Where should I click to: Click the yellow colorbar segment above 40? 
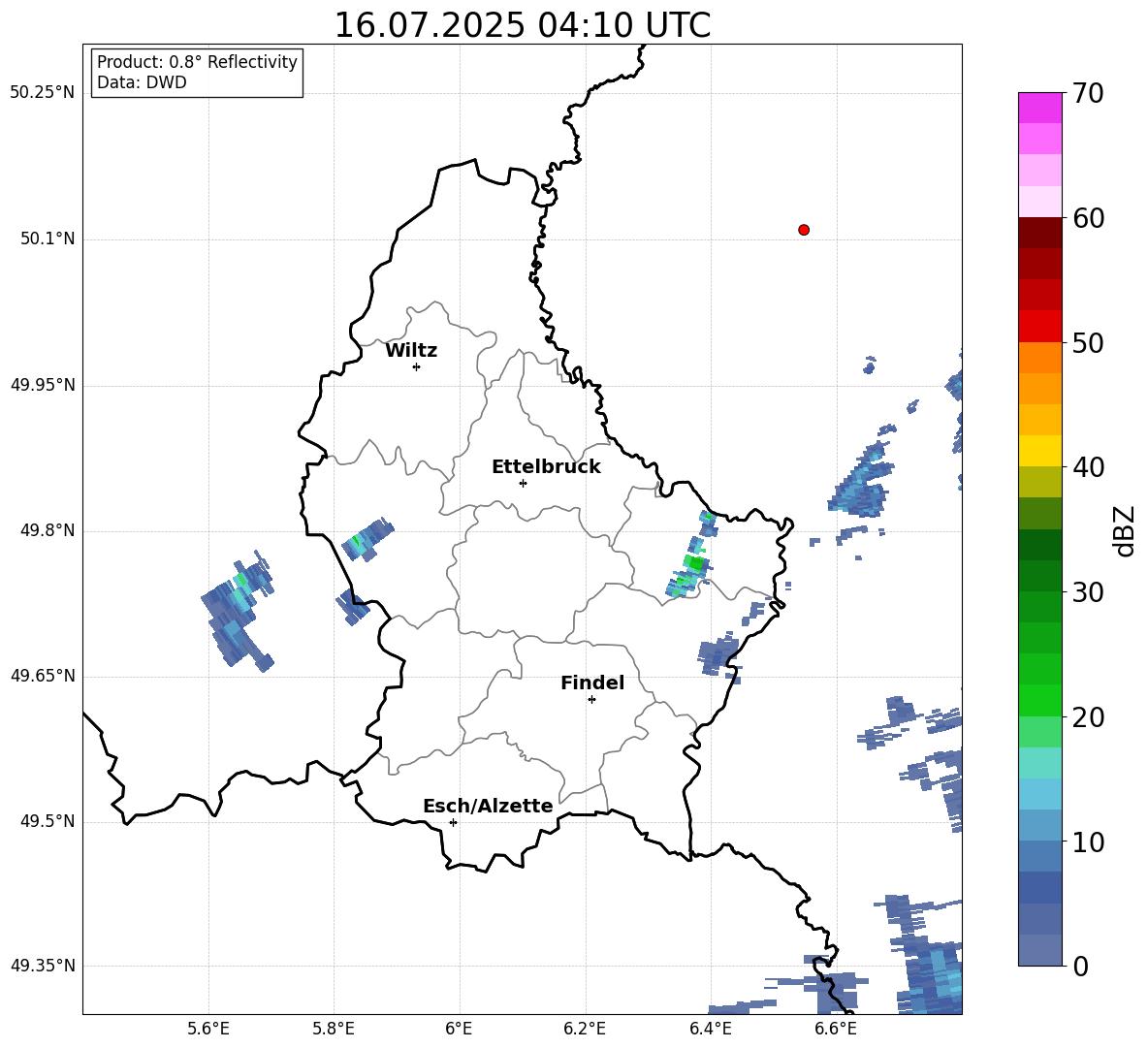coord(1039,451)
